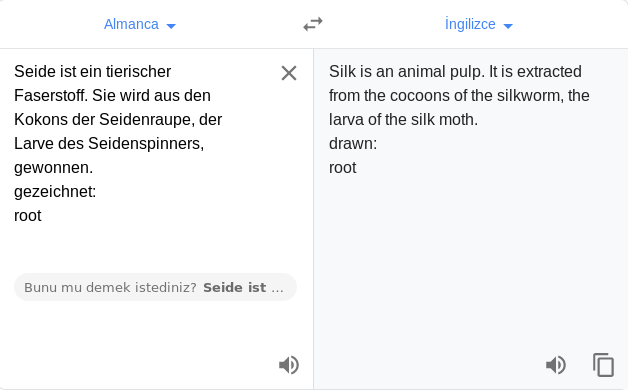Copy the English translation to clipboard
Screen dimensions: 628x390
coord(604,365)
